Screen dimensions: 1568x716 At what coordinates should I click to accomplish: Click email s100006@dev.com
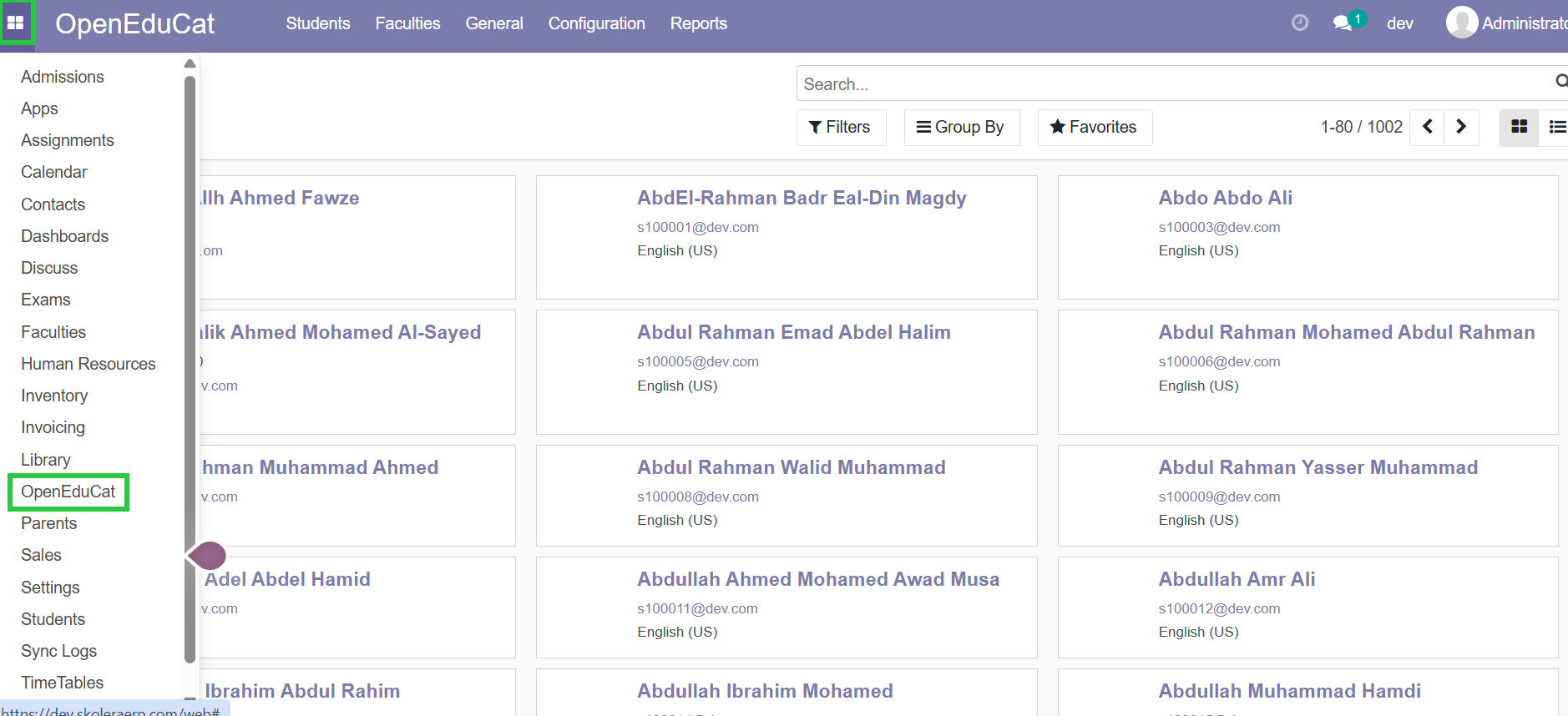pos(1219,361)
